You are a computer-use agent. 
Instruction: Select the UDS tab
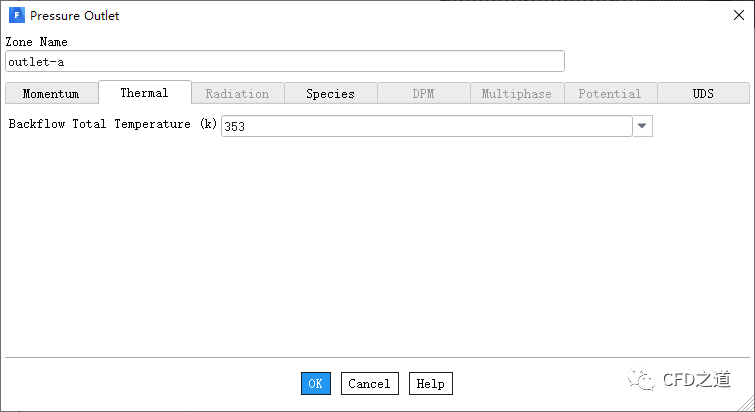(x=703, y=94)
